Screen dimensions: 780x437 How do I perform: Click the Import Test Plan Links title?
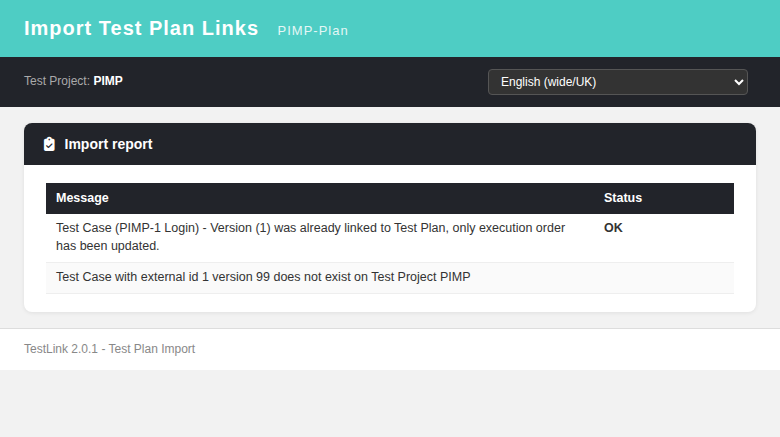click(141, 28)
